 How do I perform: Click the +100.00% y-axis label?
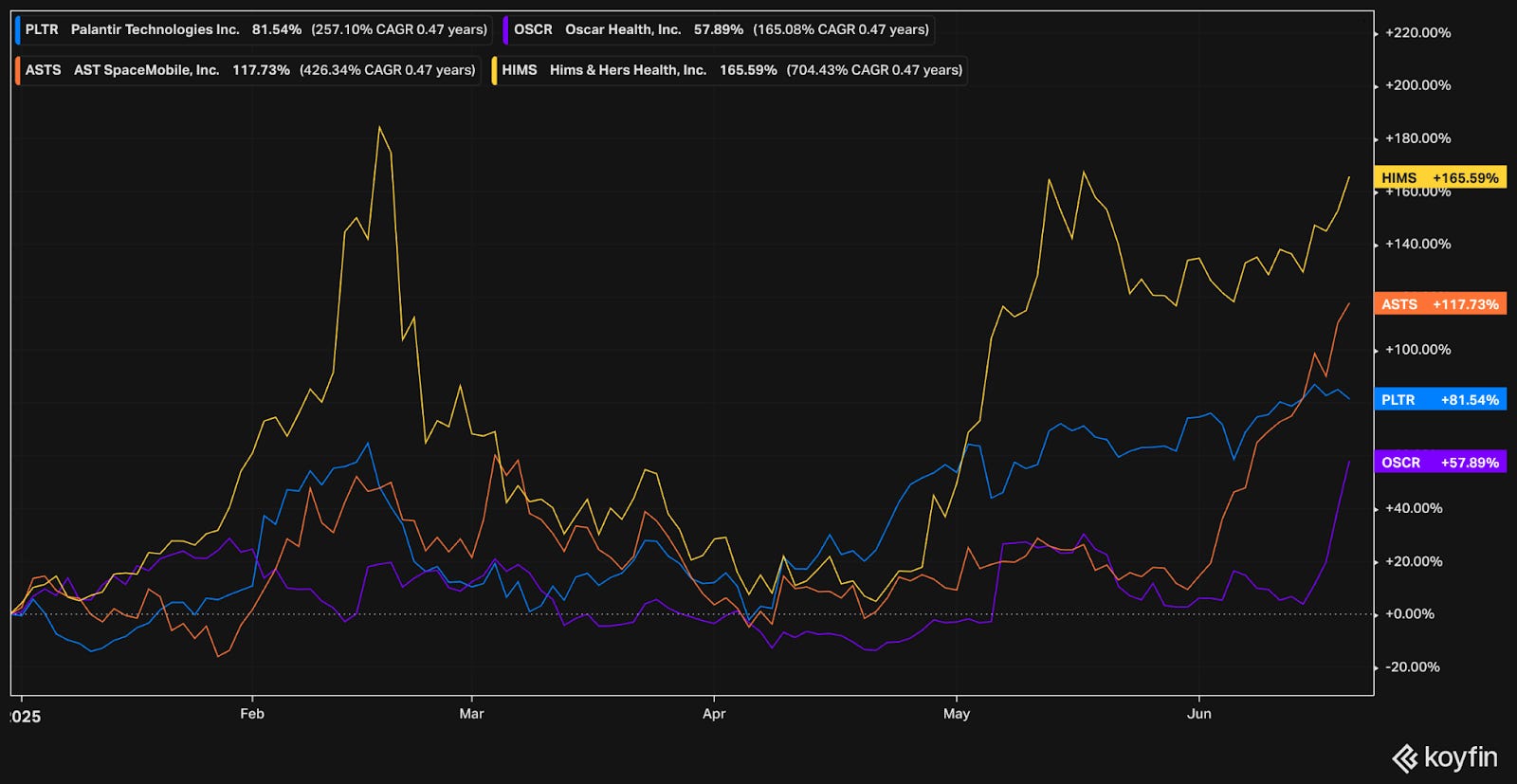1417,350
